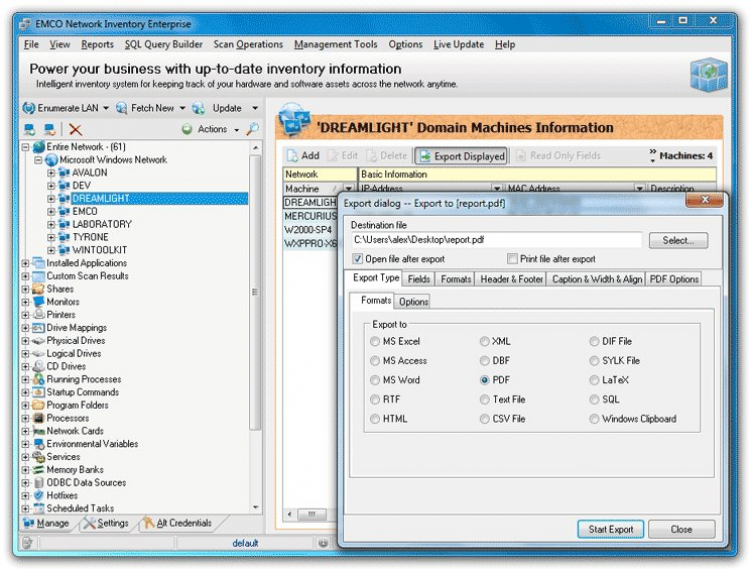Select Windows Clipboard export target
This screenshot has height=569, width=750.
tap(594, 419)
